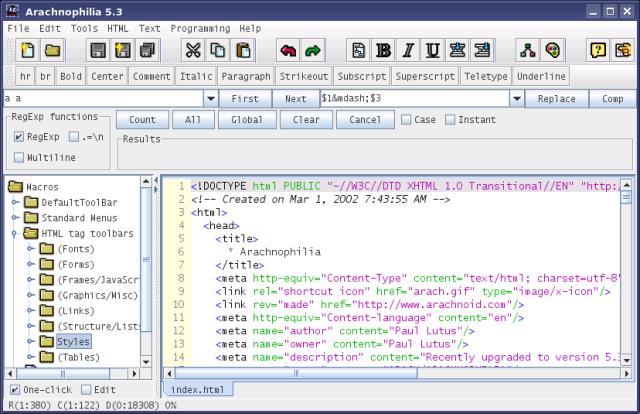Expand the DefaultToolBar tree node
The height and width of the screenshot is (414, 640).
(x=15, y=202)
